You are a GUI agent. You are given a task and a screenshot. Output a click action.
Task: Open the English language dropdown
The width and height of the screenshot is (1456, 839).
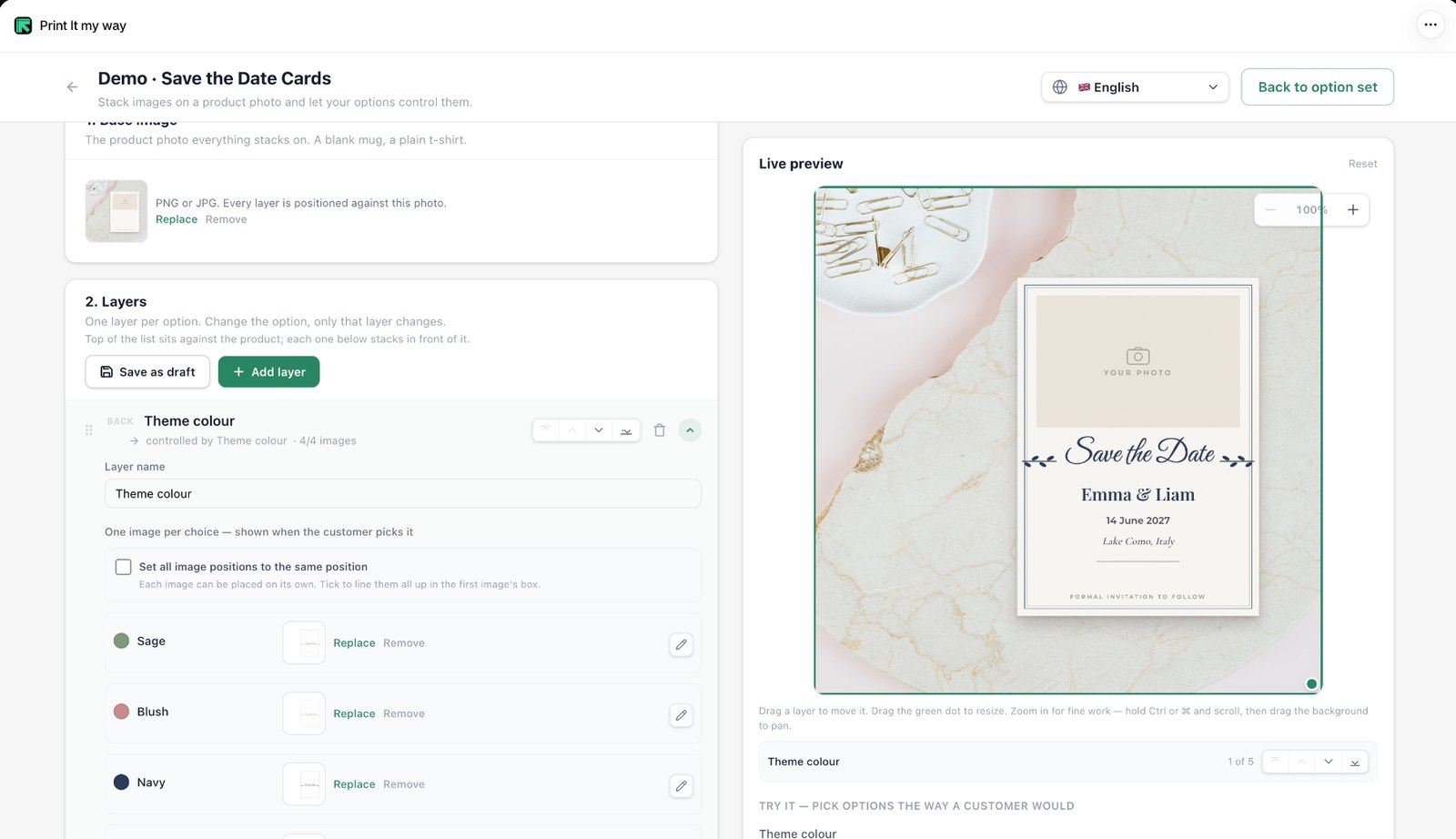[x=1135, y=87]
